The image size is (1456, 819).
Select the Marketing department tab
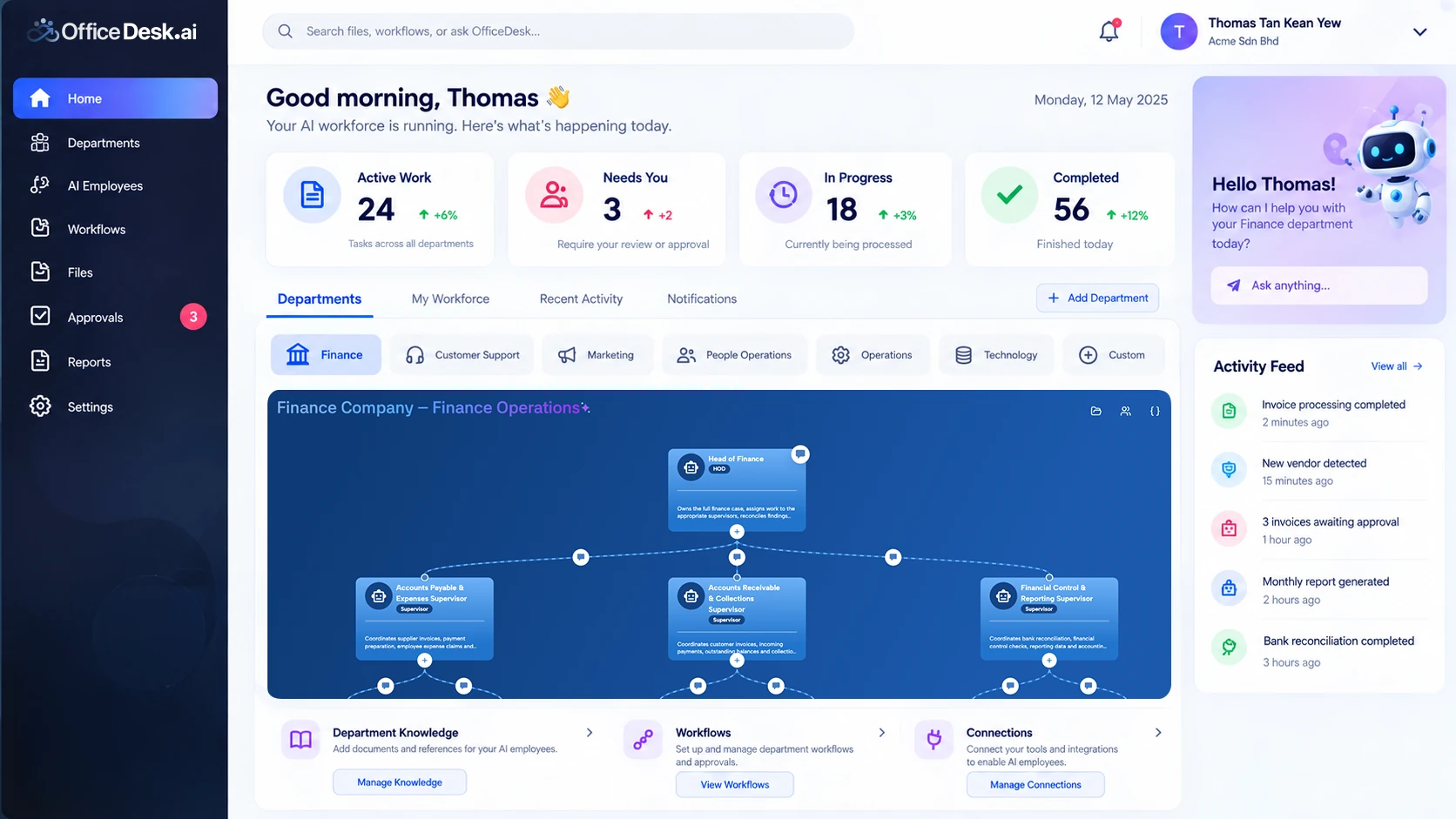point(597,355)
